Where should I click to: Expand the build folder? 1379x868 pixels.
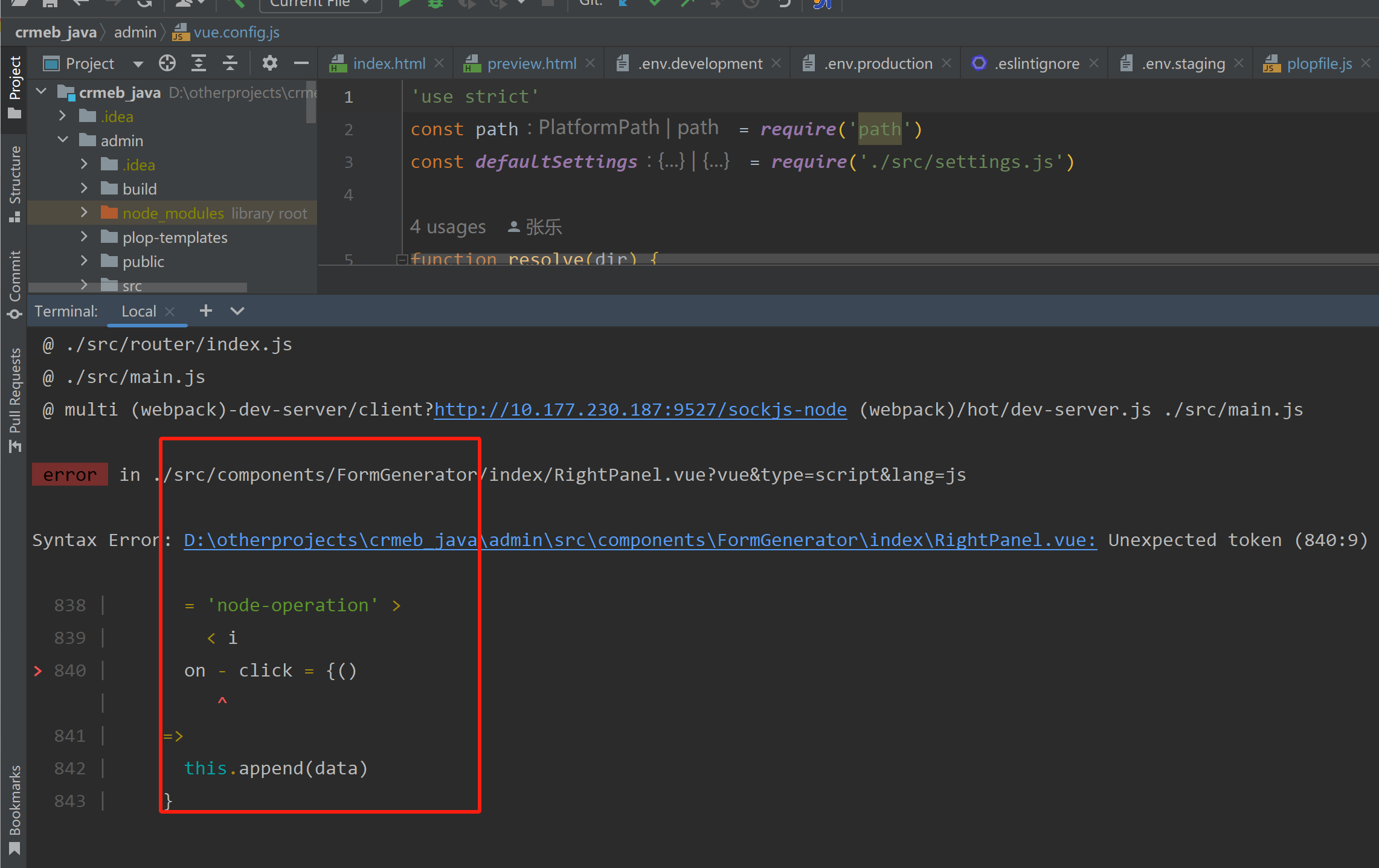[x=85, y=188]
